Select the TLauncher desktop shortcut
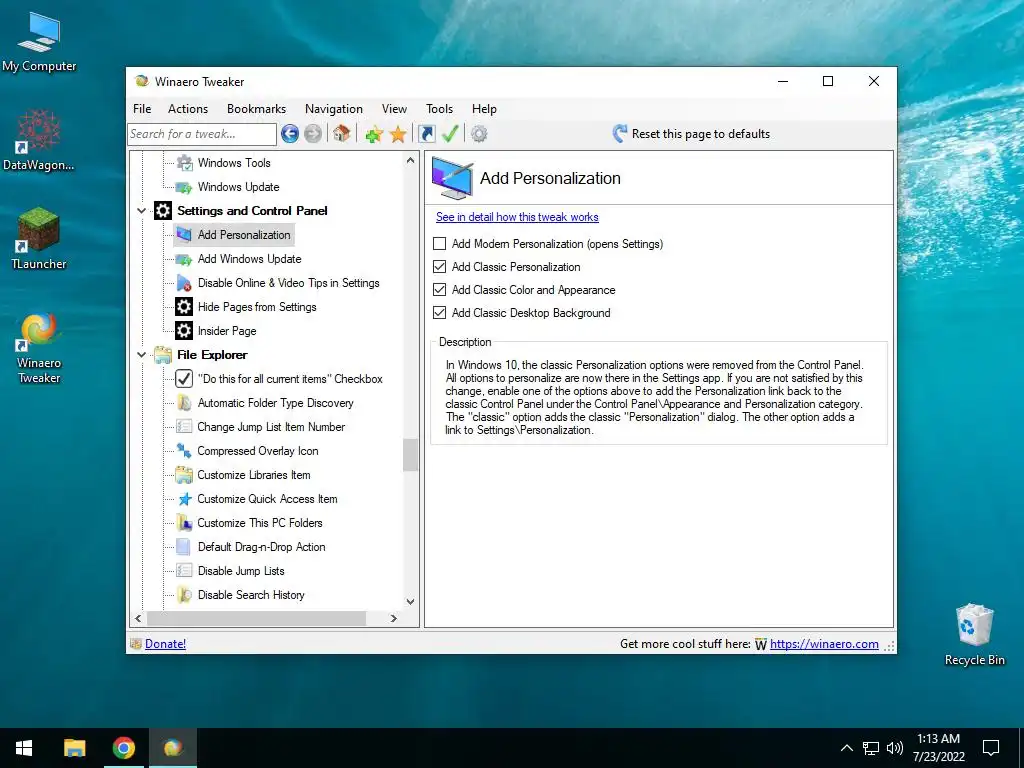 tap(39, 238)
